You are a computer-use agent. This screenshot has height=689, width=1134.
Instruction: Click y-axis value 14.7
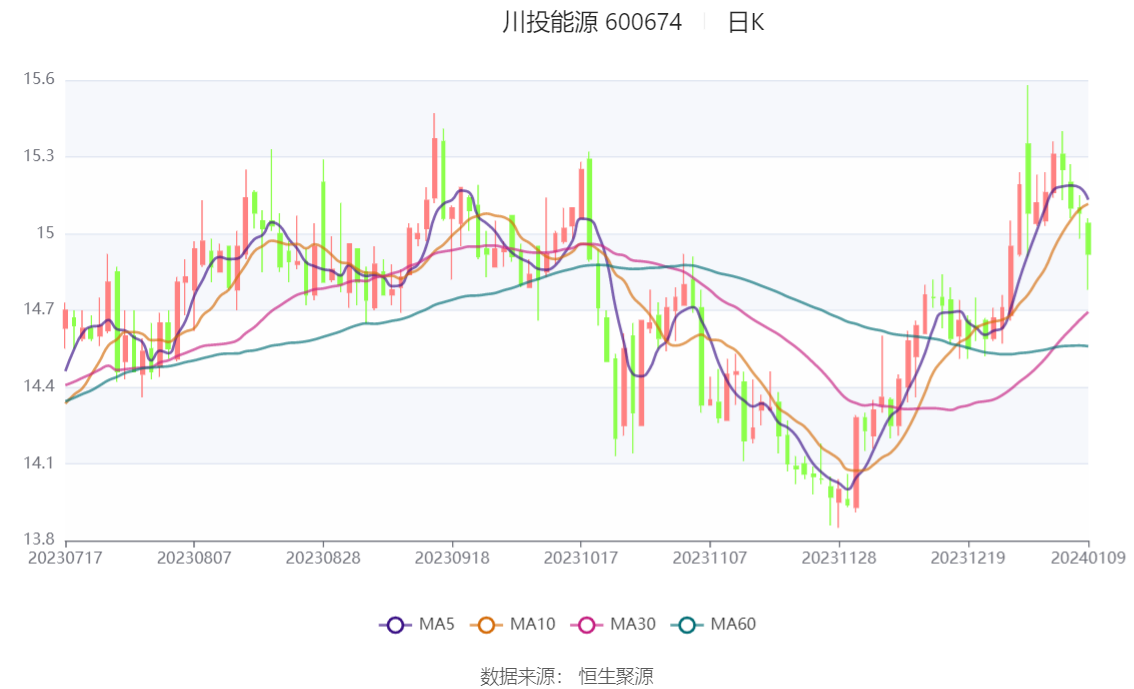(x=39, y=309)
